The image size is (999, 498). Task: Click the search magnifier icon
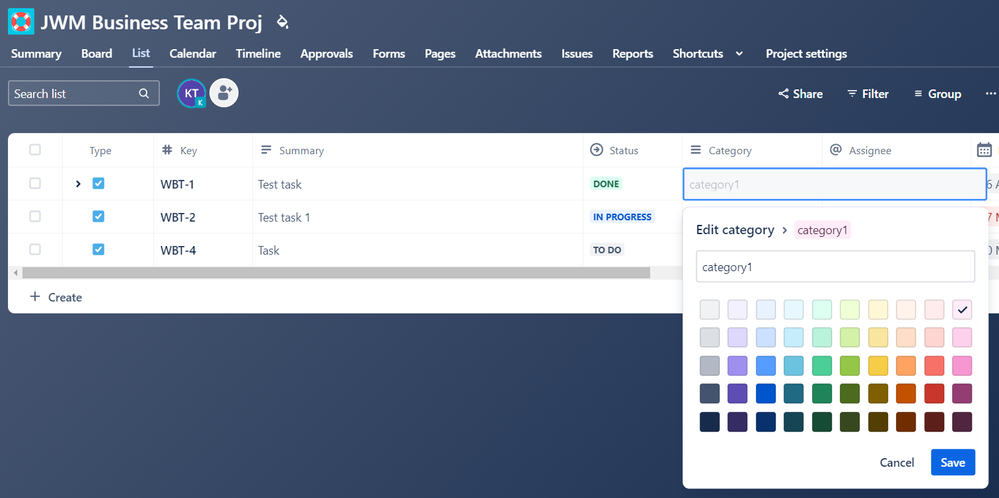click(145, 94)
